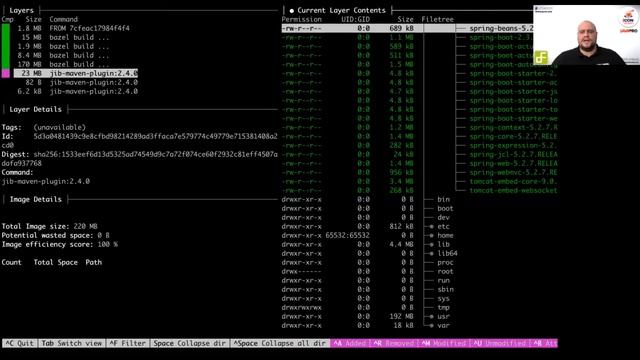The height and width of the screenshot is (360, 640).
Task: Expand the lib64 directory node
Action: (431, 253)
